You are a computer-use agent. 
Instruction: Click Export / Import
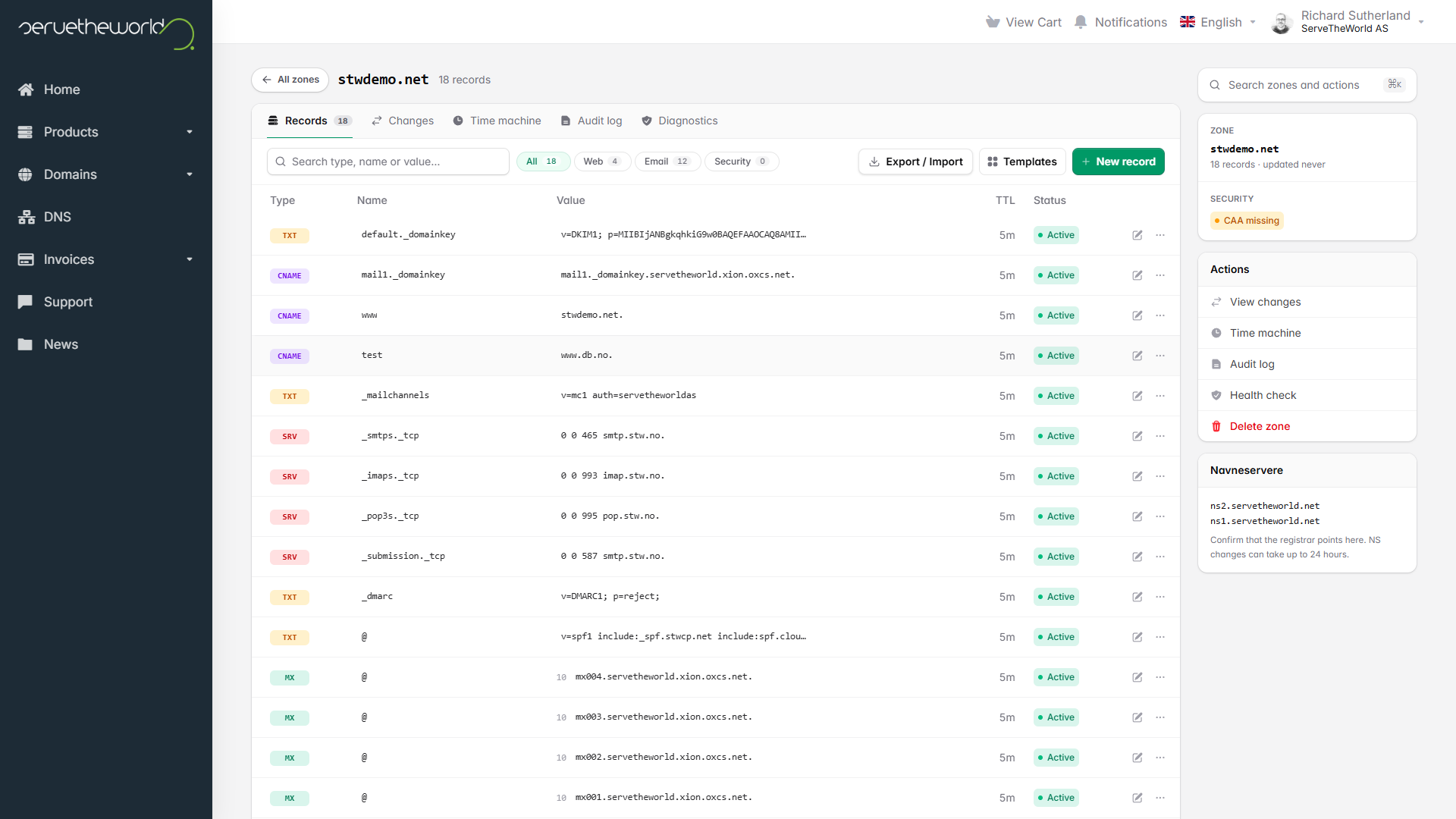[915, 162]
